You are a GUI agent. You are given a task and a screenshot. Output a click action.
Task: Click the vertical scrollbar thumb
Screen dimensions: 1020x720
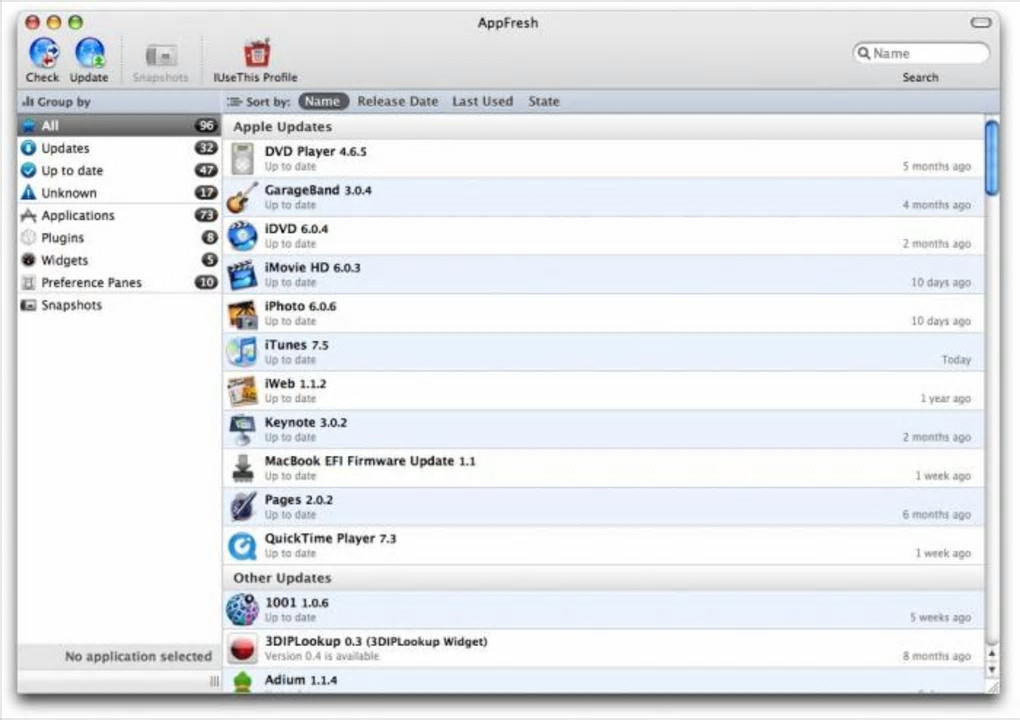pyautogui.click(x=991, y=158)
